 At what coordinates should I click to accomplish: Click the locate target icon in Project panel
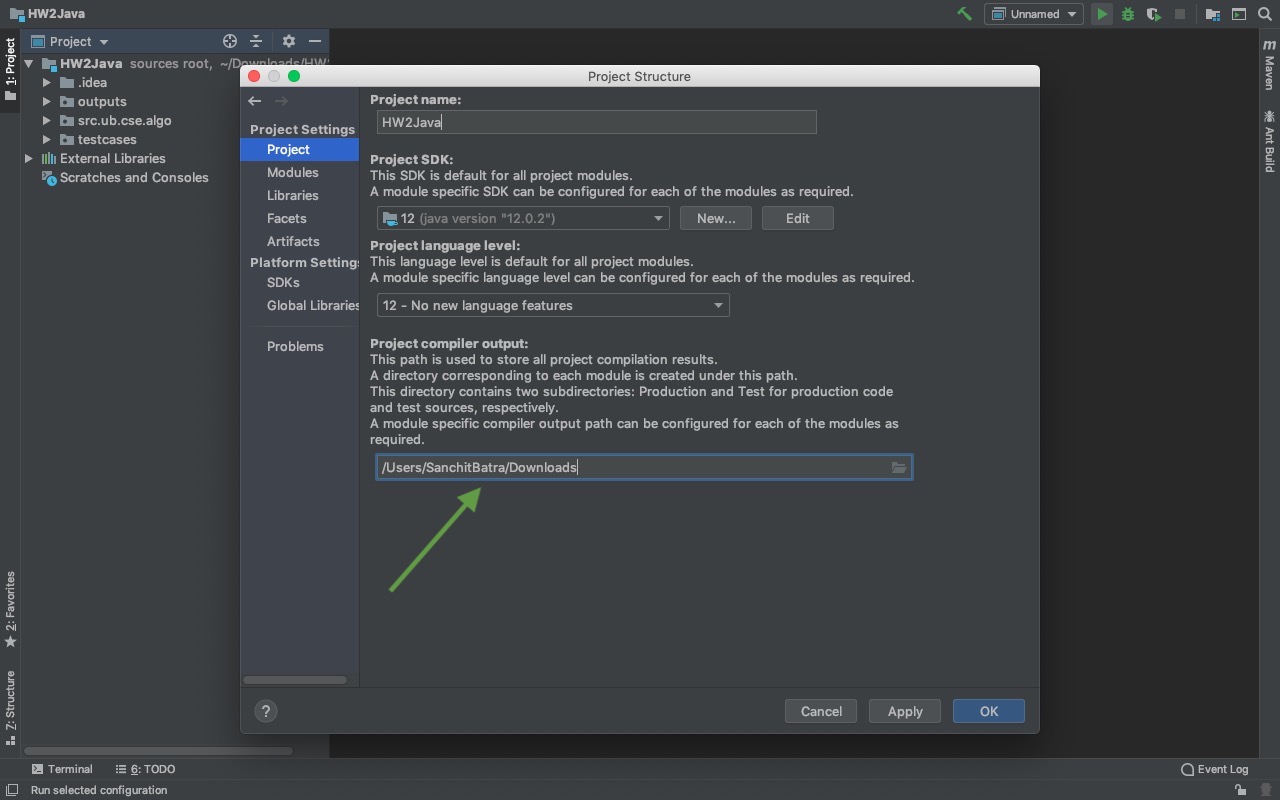(230, 41)
